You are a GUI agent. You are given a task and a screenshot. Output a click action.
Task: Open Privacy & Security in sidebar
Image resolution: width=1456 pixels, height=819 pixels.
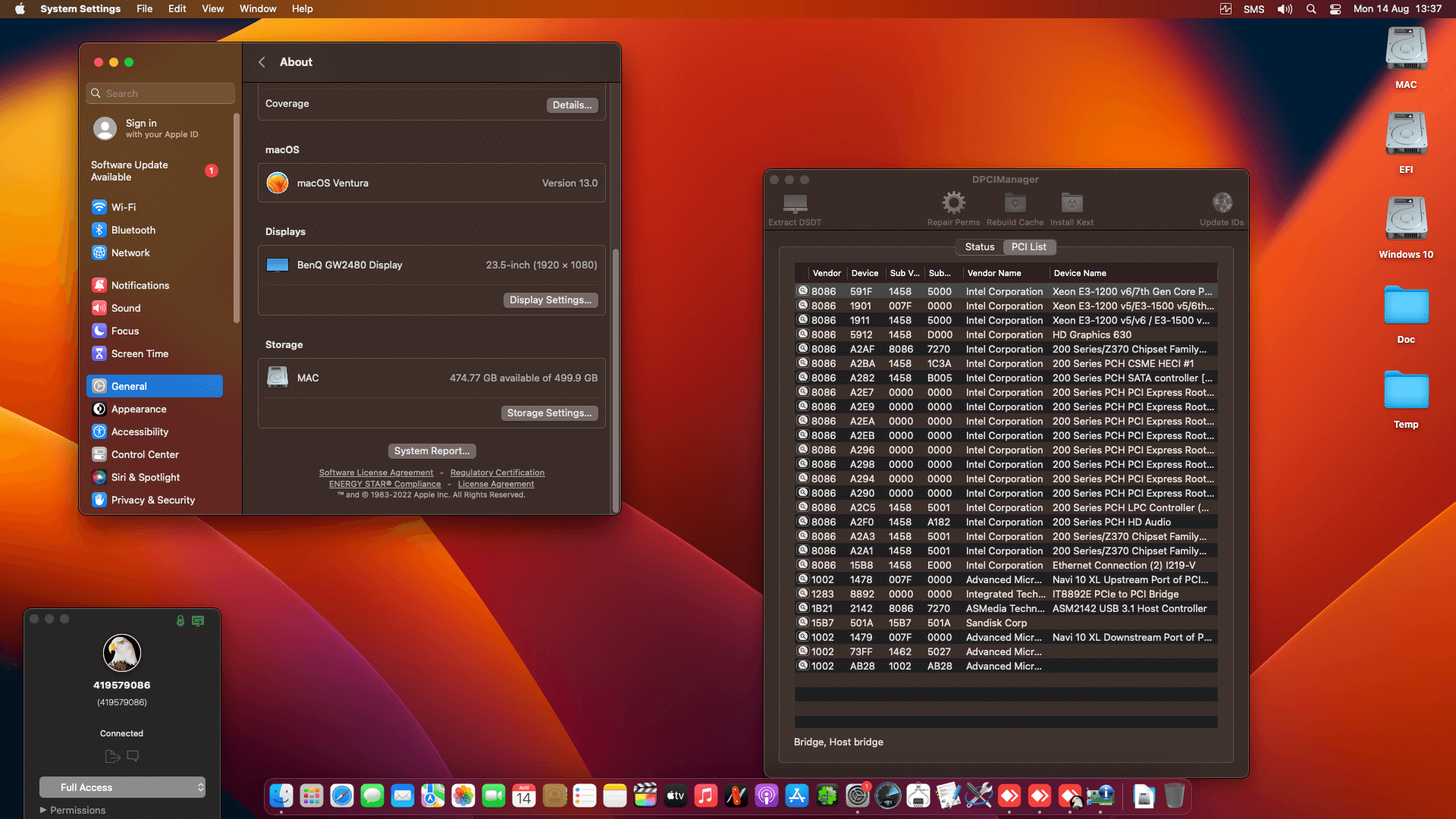[x=155, y=500]
